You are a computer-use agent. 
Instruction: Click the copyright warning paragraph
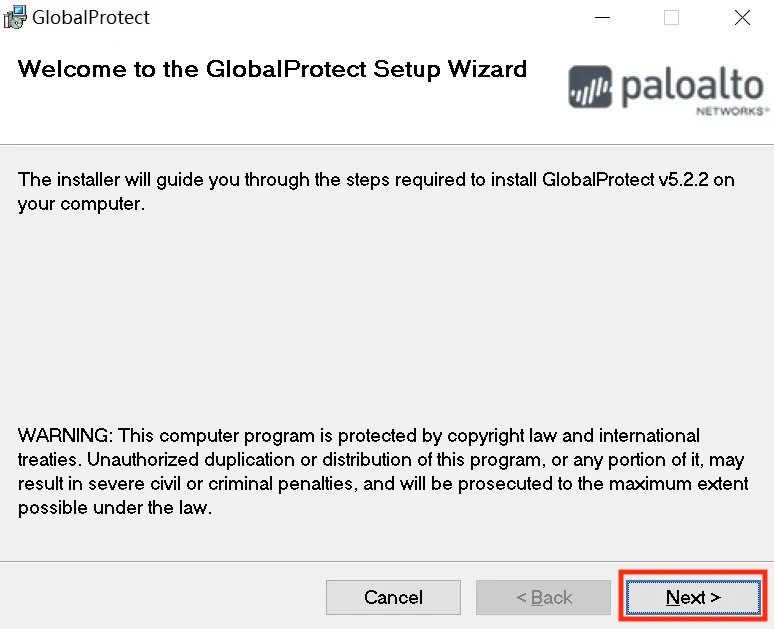click(x=383, y=472)
